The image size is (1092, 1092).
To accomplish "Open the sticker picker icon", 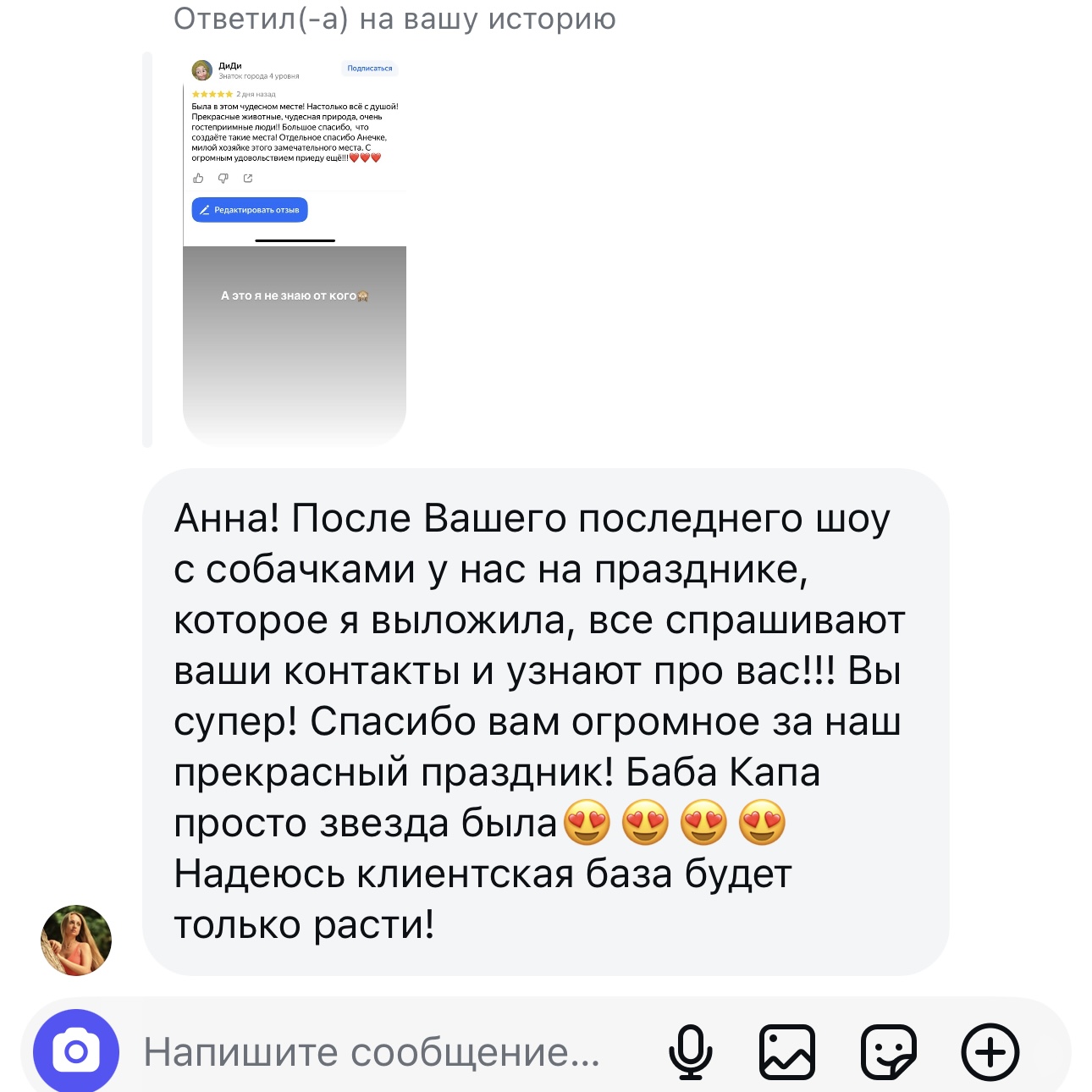I will pyautogui.click(x=889, y=1052).
